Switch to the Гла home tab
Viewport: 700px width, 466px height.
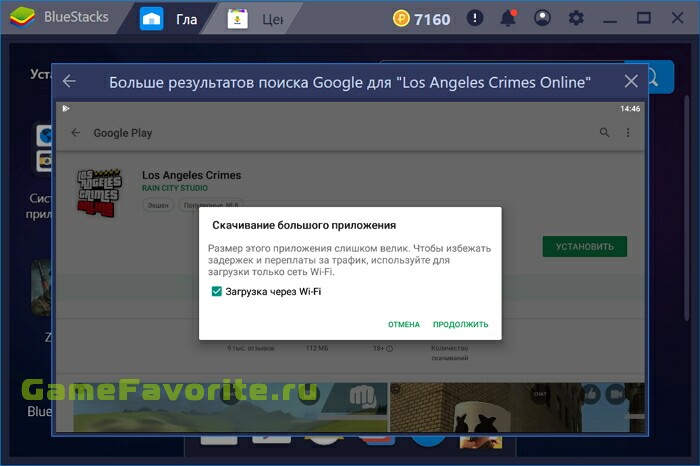click(x=168, y=19)
